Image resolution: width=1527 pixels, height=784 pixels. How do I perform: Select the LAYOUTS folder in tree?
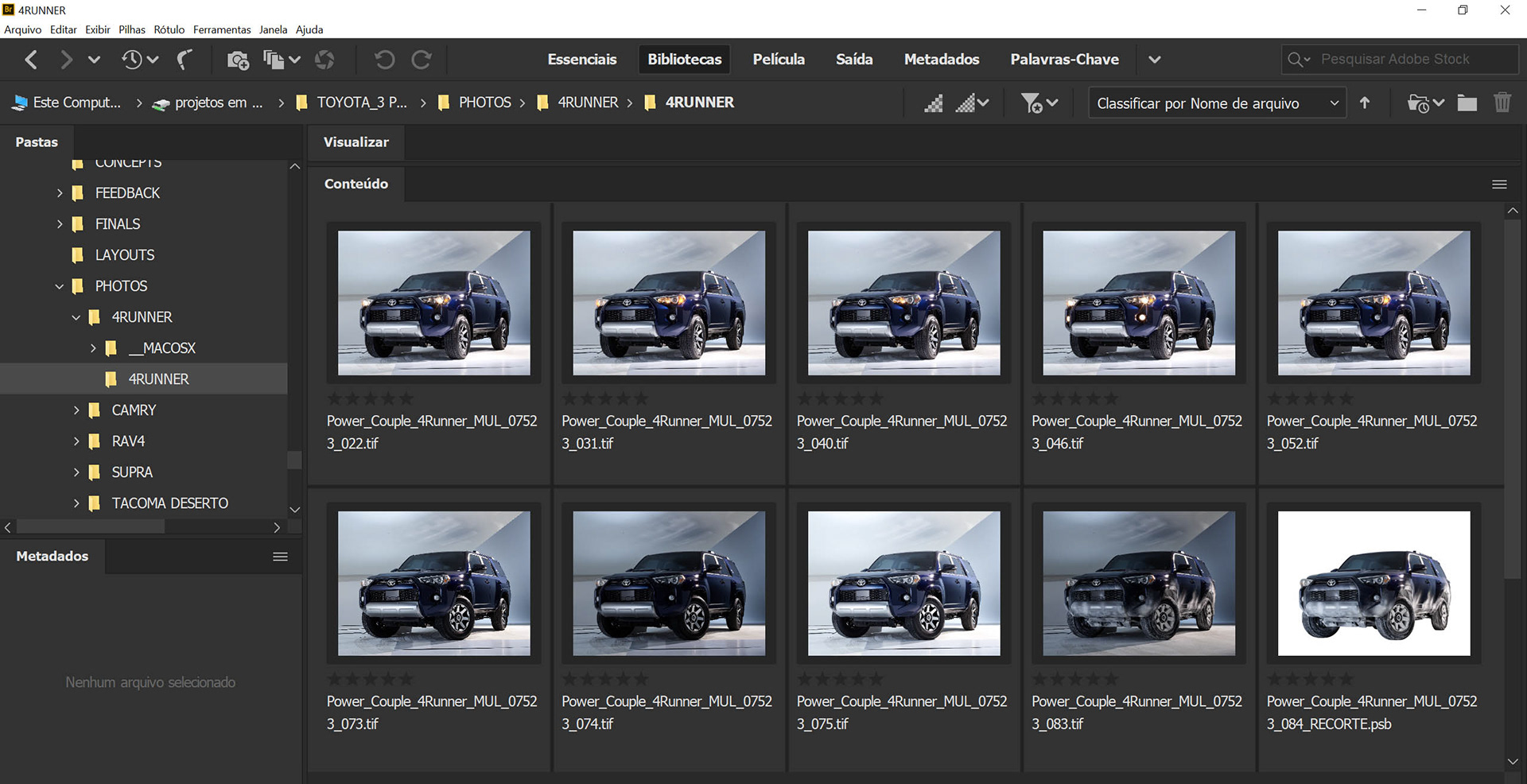(125, 255)
